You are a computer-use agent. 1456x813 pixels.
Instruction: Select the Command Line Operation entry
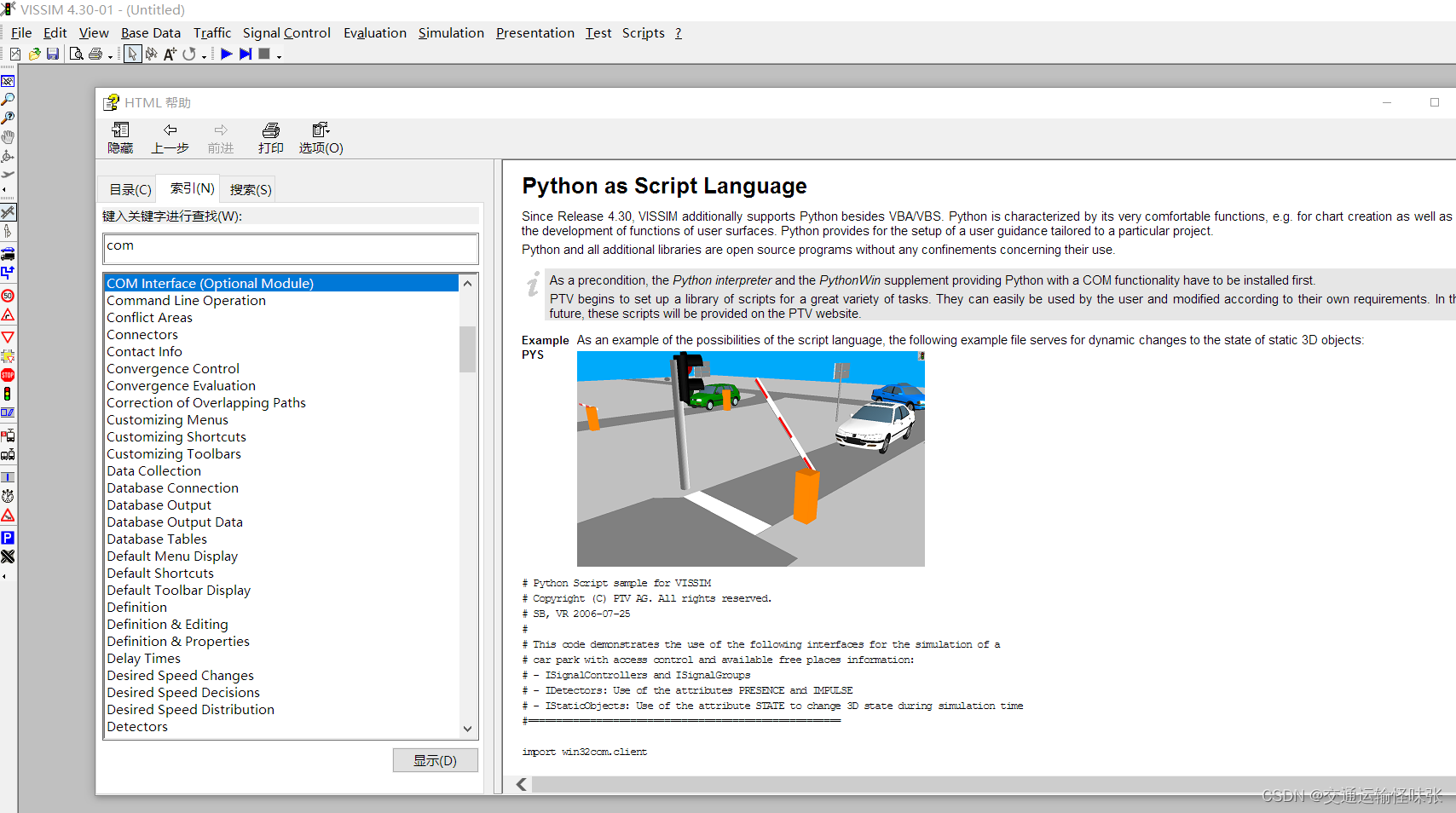tap(186, 300)
